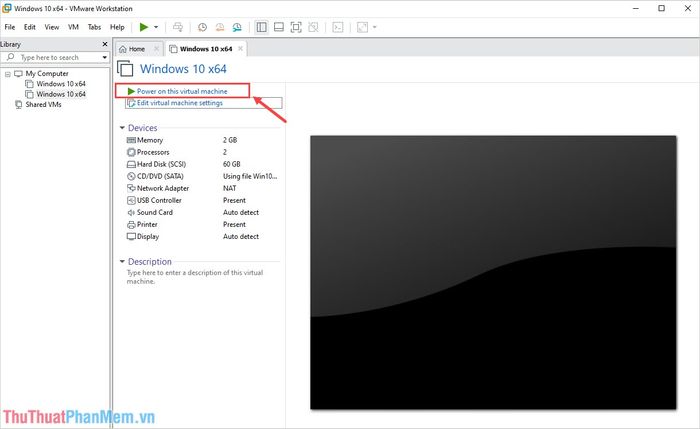The image size is (700, 429).
Task: Select the Sound Card label
Action: click(154, 212)
